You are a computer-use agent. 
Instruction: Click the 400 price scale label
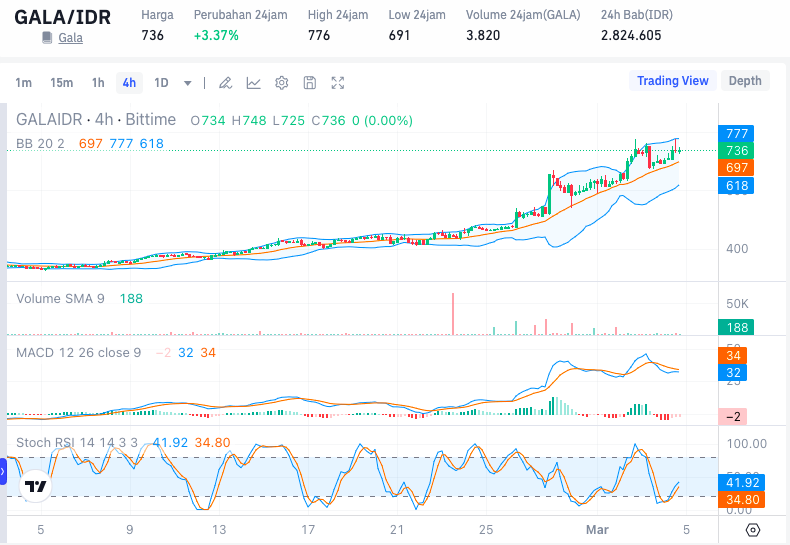pyautogui.click(x=737, y=249)
